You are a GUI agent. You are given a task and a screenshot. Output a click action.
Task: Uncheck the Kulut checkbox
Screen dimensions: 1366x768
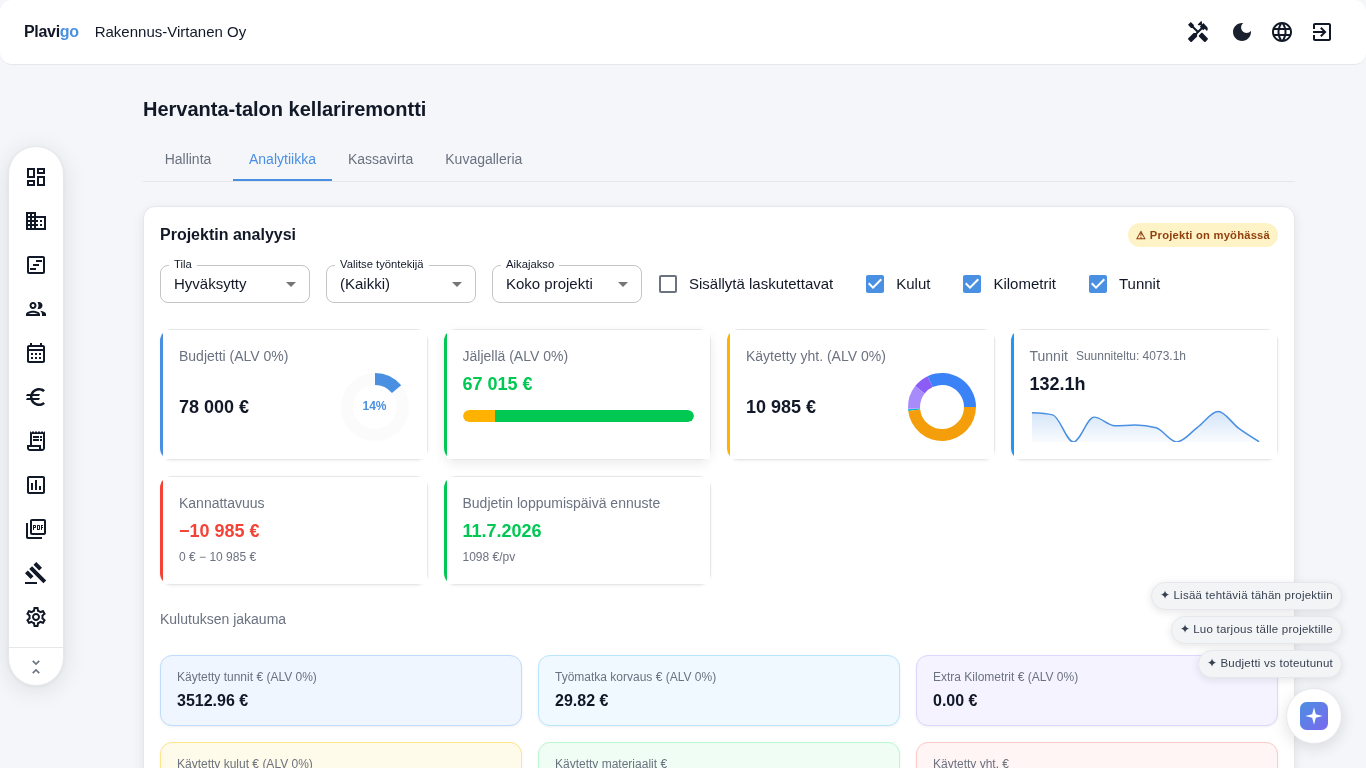[x=875, y=284]
